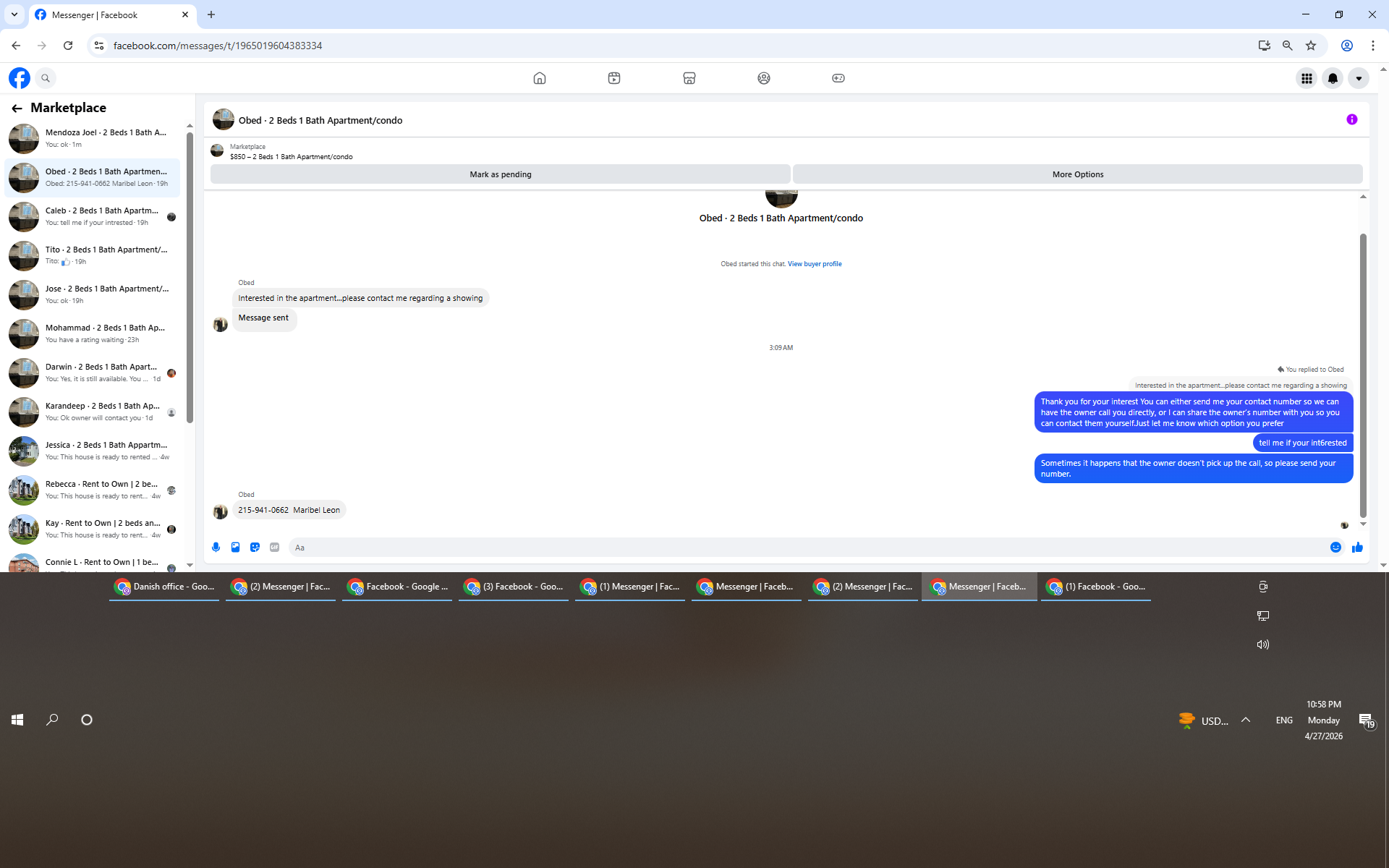Open the Kay Rent to Own conversation
The width and height of the screenshot is (1389, 868).
(93, 529)
